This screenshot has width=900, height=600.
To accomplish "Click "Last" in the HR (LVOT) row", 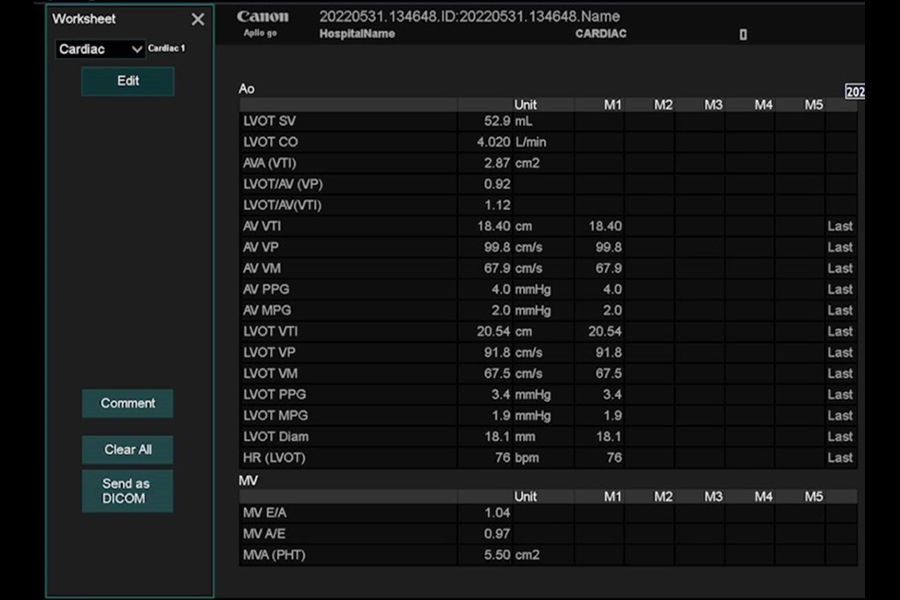I will coord(840,458).
